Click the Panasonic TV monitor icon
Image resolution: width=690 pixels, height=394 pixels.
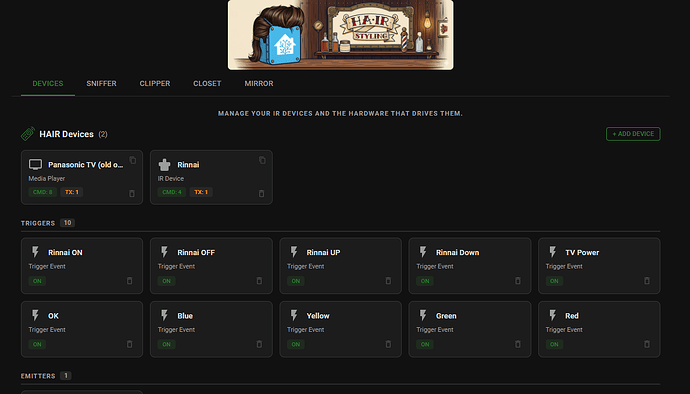click(x=35, y=165)
